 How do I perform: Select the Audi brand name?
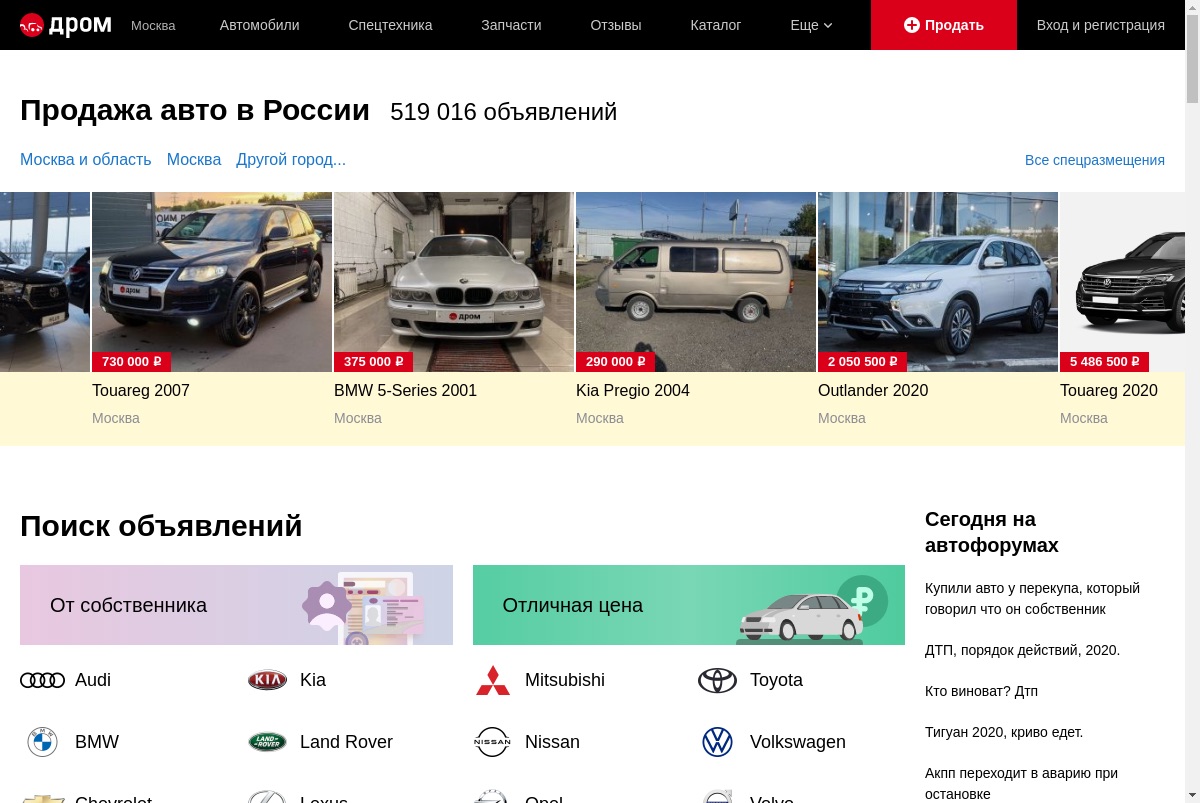pos(93,680)
